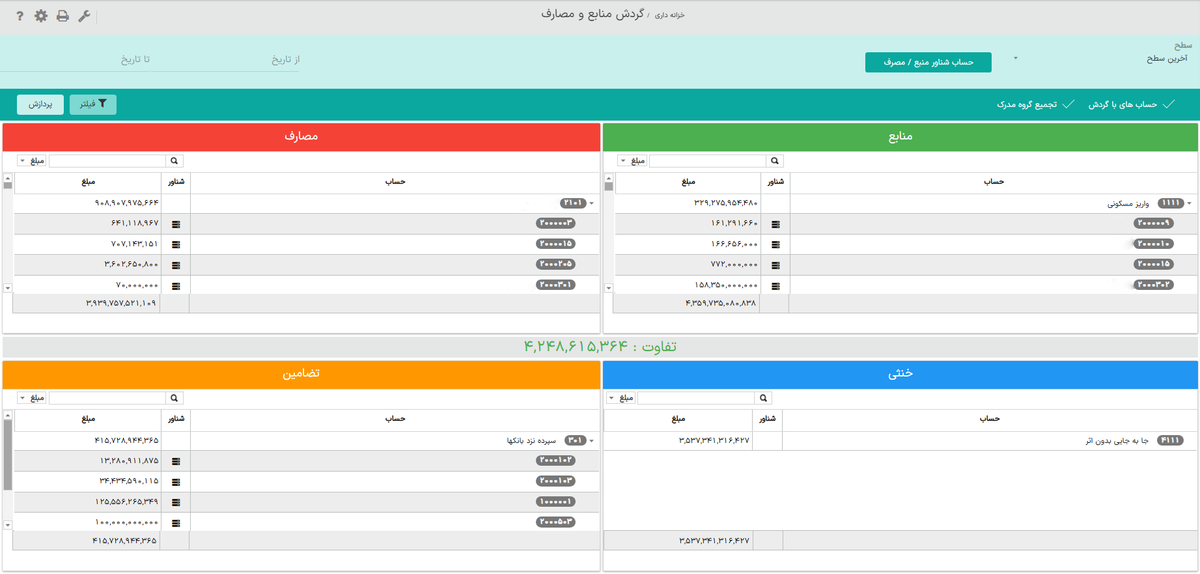Open شناور list icon for account 2000003
This screenshot has width=1200, height=574.
(x=176, y=224)
